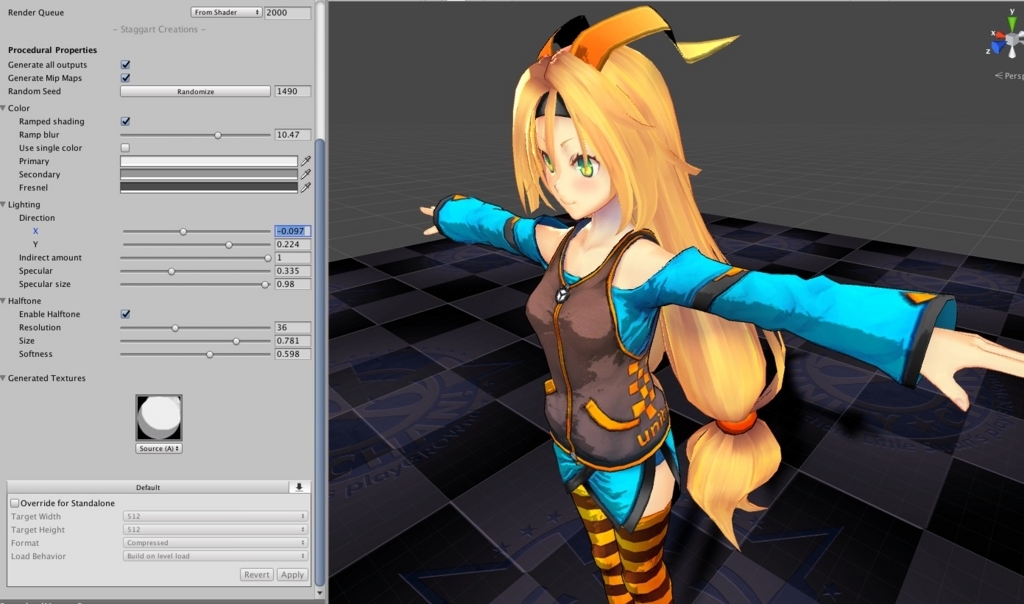Click the inspector scrollbar down arrow
1024x604 pixels.
pos(319,593)
